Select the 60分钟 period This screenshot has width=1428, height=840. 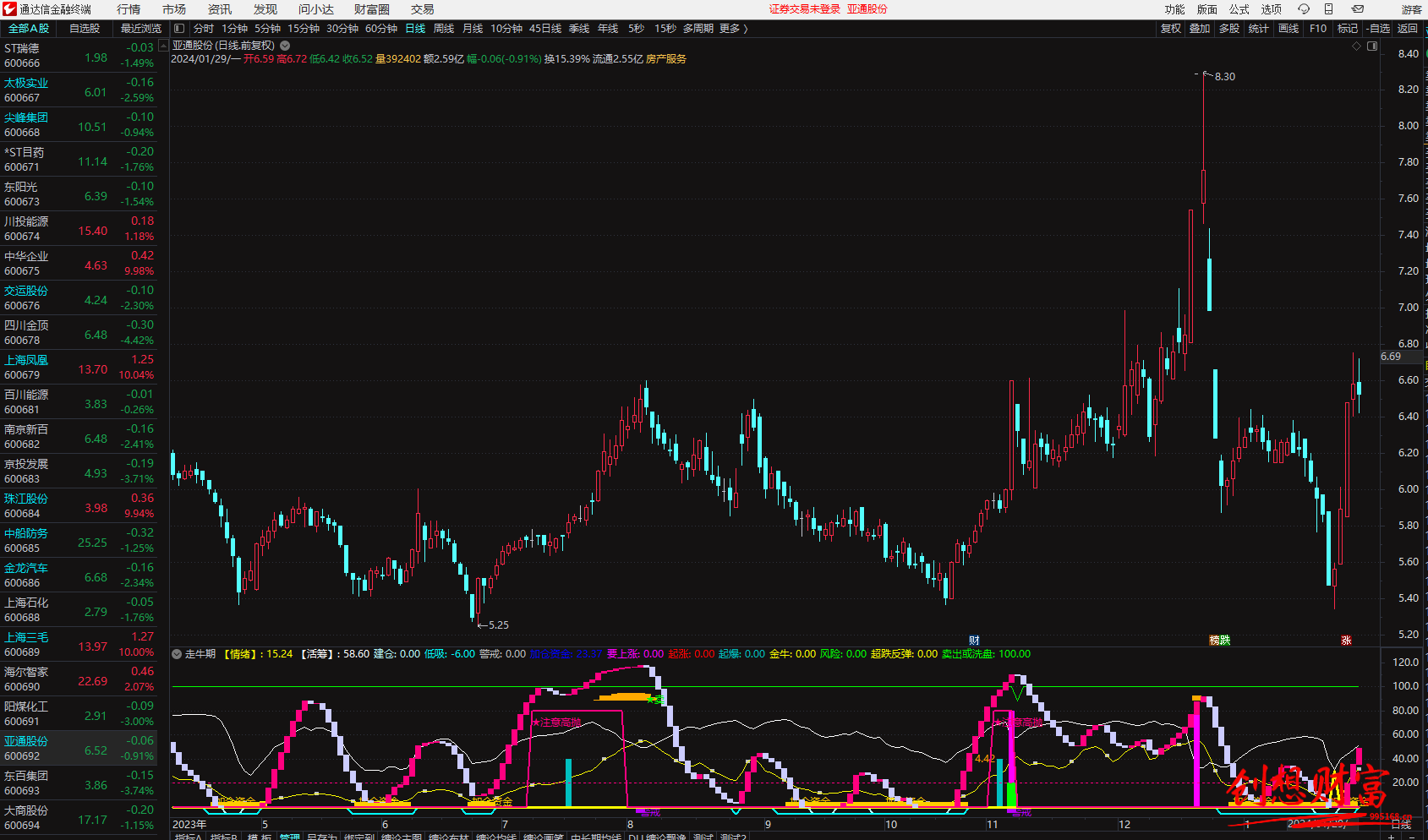pyautogui.click(x=381, y=29)
